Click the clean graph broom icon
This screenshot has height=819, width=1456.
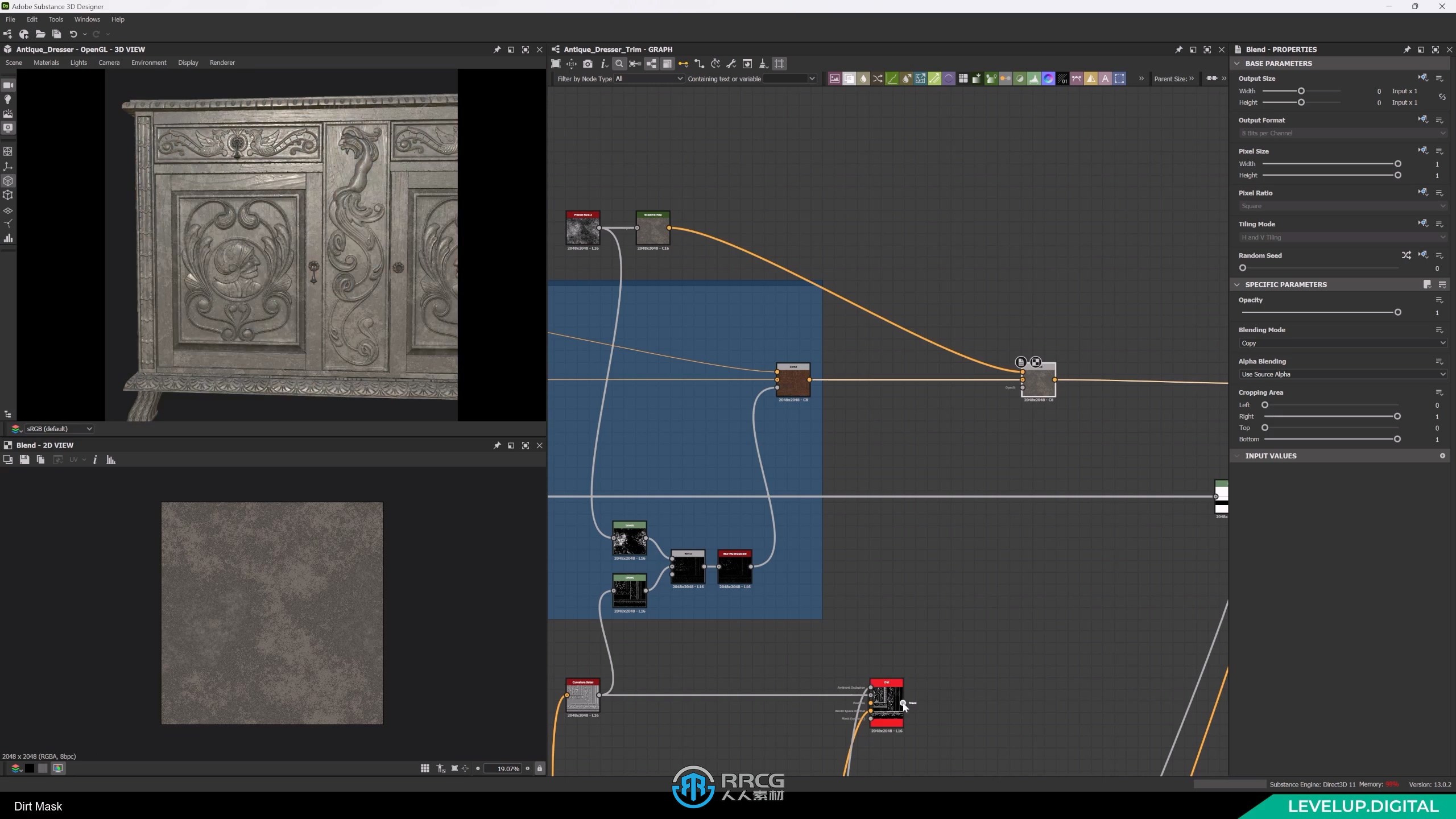[763, 64]
